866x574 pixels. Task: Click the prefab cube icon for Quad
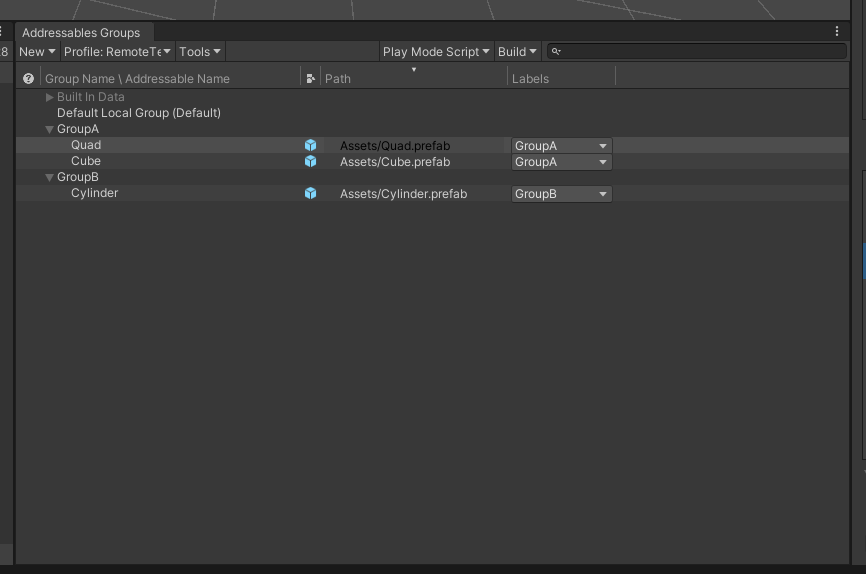[310, 145]
